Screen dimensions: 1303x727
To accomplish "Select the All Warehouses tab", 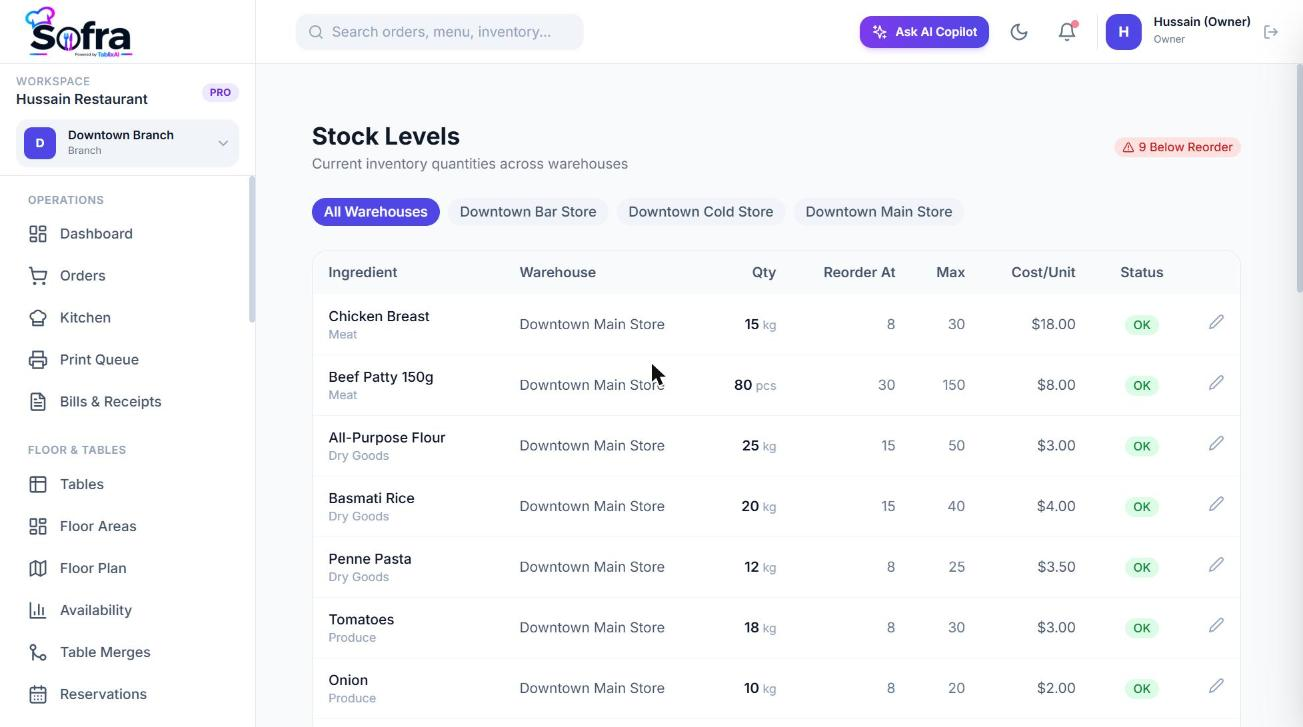I will coord(375,212).
